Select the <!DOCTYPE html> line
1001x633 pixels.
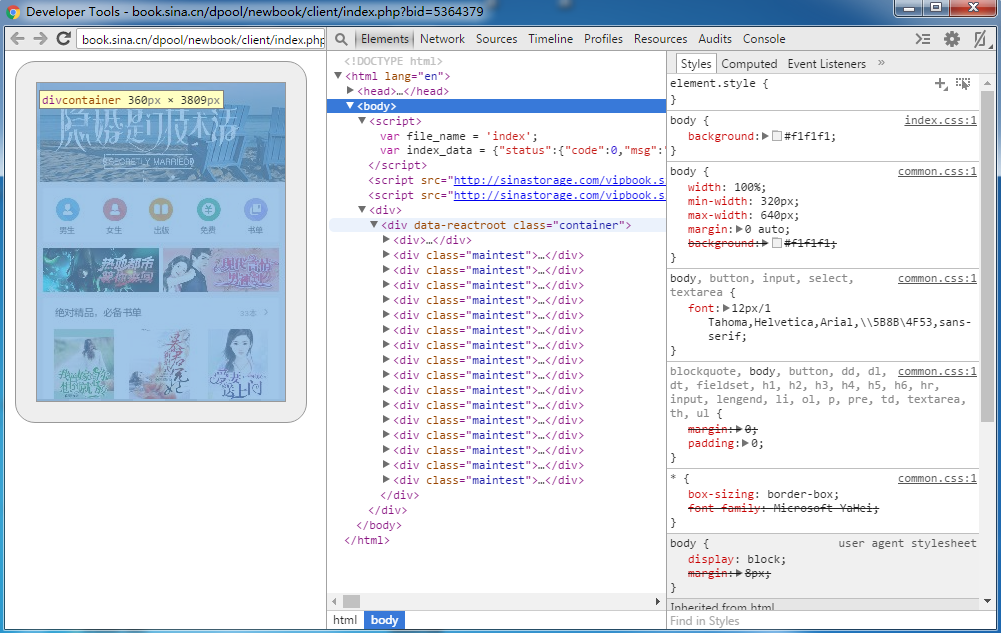393,61
